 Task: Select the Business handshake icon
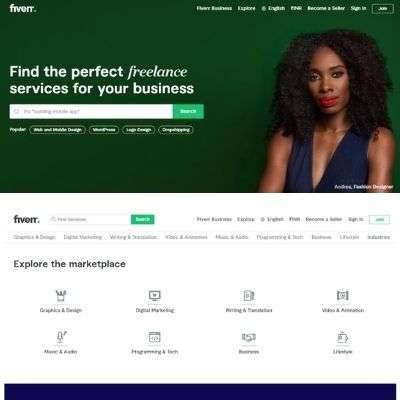point(249,337)
